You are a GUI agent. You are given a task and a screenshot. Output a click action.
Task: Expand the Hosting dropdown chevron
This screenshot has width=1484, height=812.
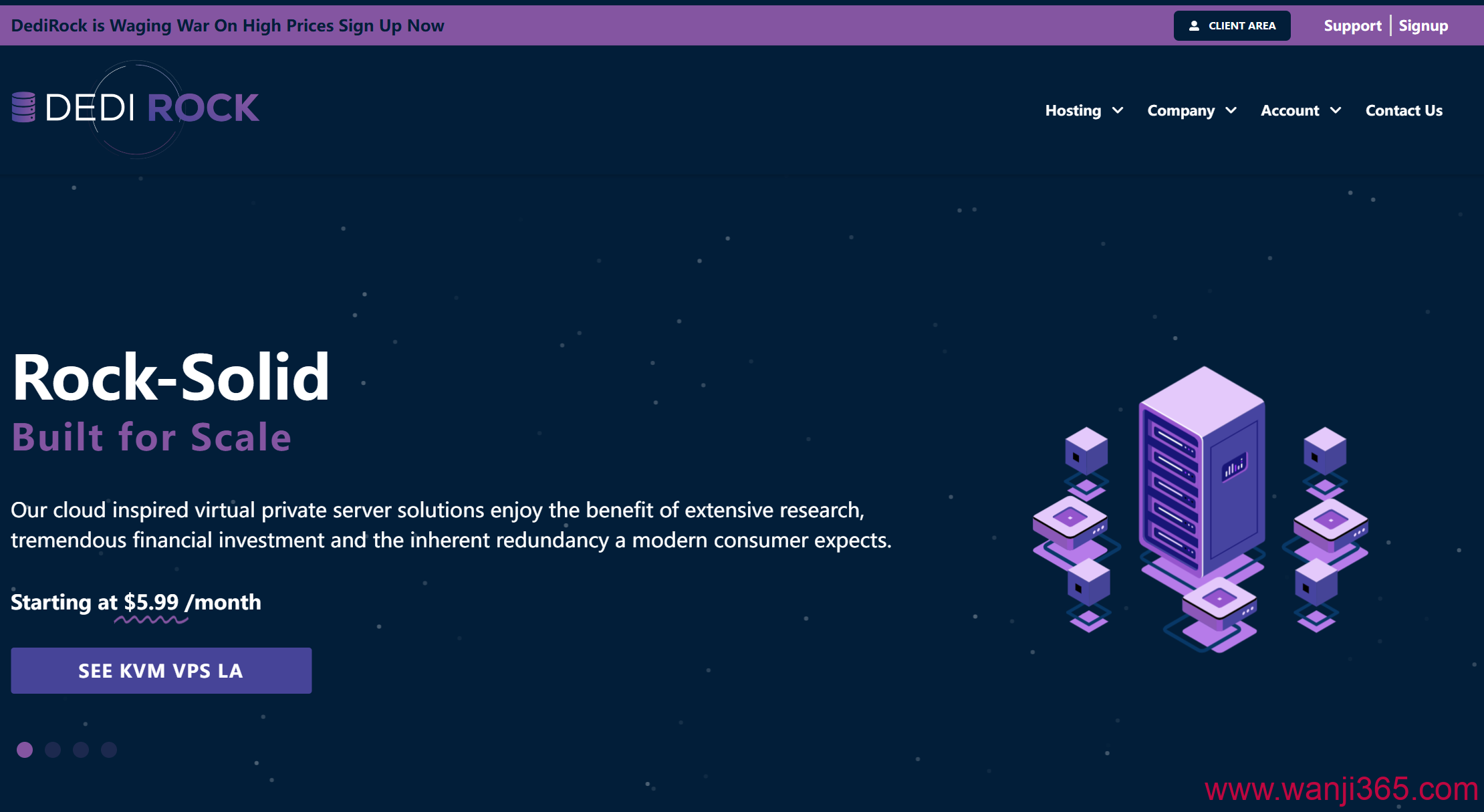pos(1118,110)
